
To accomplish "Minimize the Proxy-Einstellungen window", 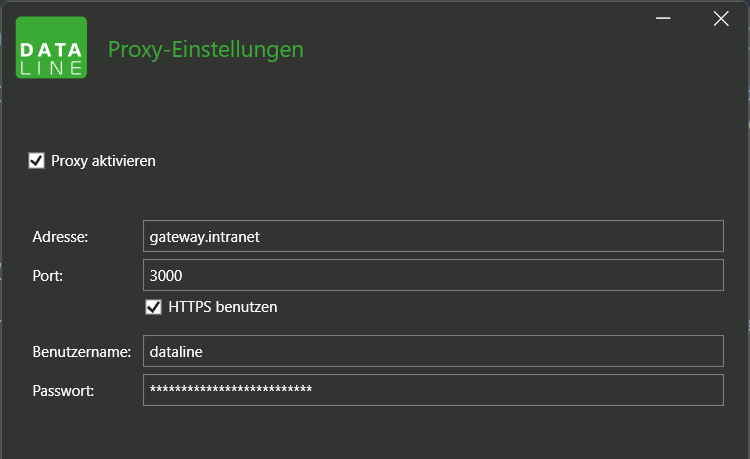I will (x=662, y=18).
